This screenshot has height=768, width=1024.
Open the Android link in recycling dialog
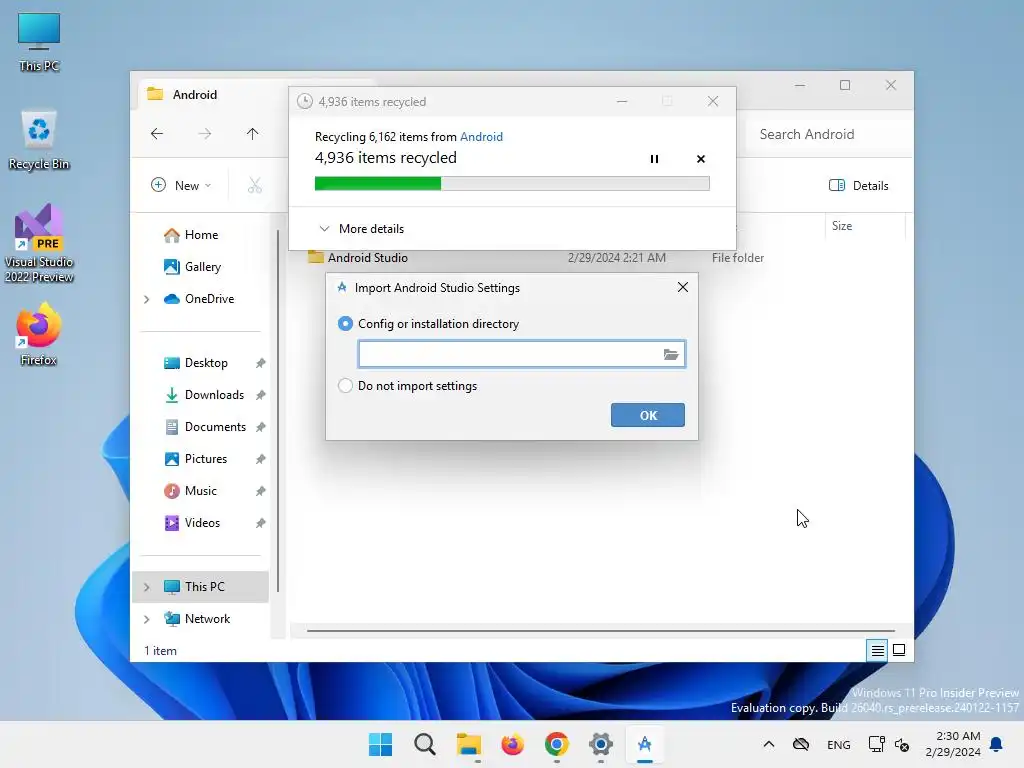481,136
